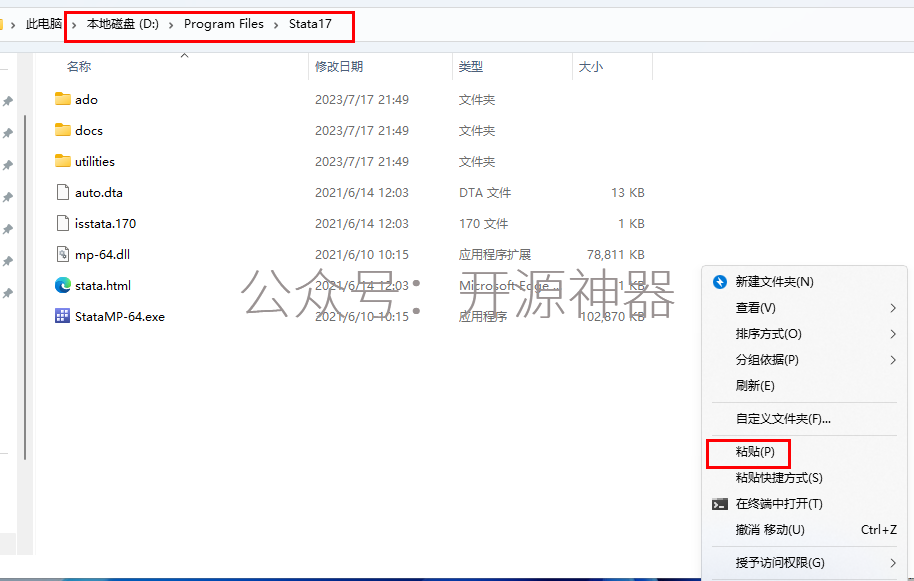Image resolution: width=914 pixels, height=581 pixels.
Task: Select the file name mp-64.dll
Action: click(103, 255)
